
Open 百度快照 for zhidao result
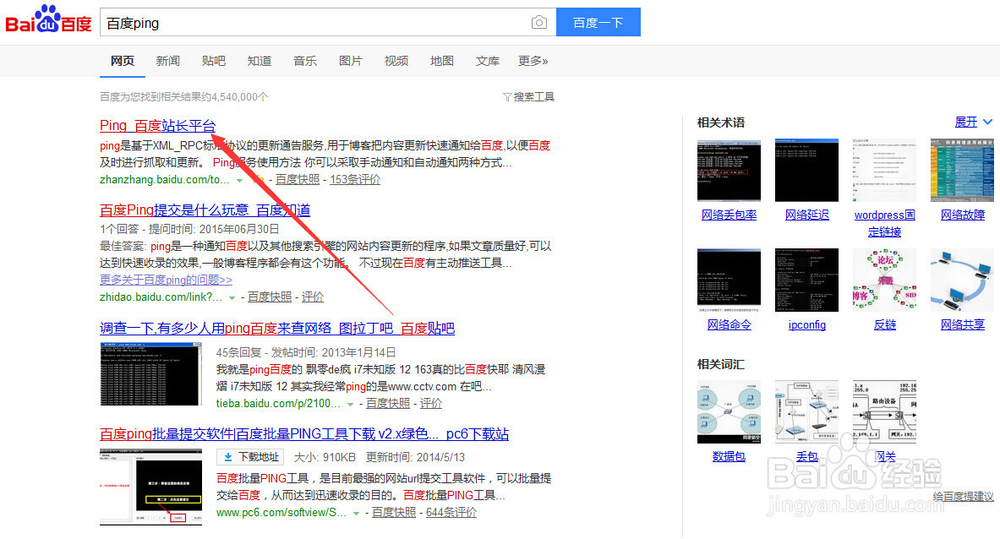click(x=270, y=297)
